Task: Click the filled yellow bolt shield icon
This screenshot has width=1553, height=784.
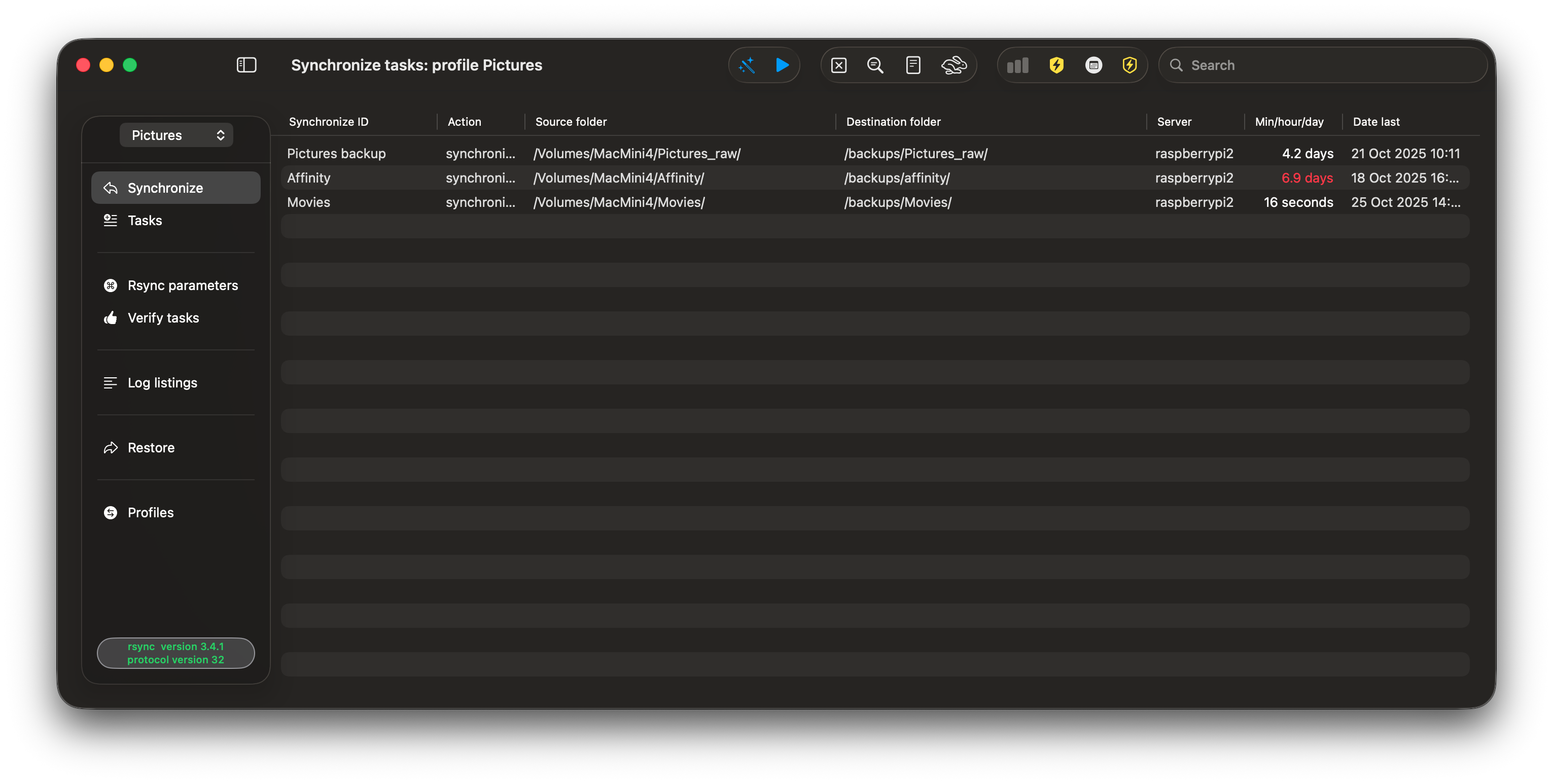Action: [x=1056, y=65]
